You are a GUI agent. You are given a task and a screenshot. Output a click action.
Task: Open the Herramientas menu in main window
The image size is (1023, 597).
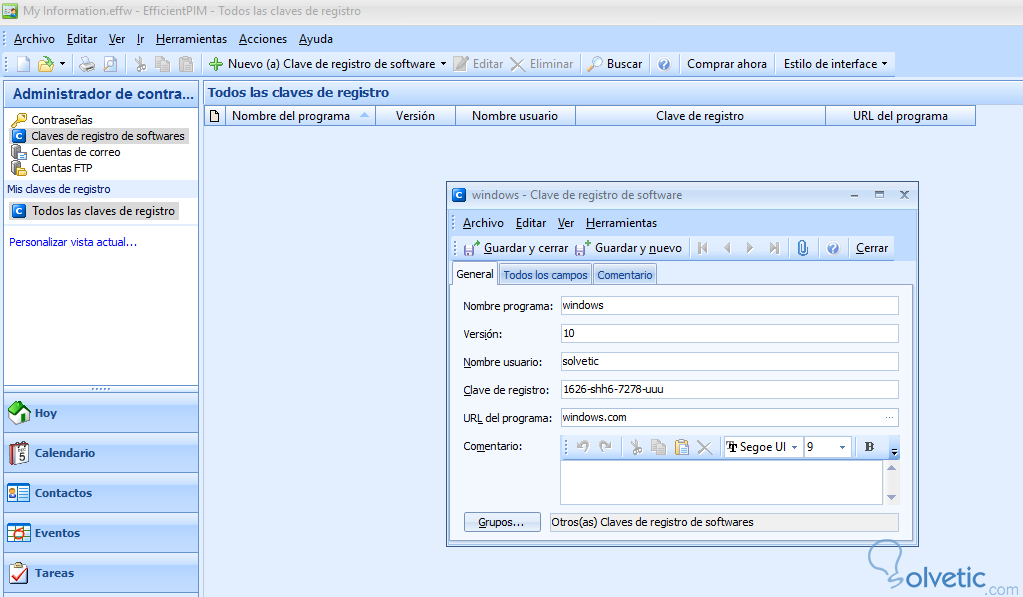pyautogui.click(x=191, y=39)
